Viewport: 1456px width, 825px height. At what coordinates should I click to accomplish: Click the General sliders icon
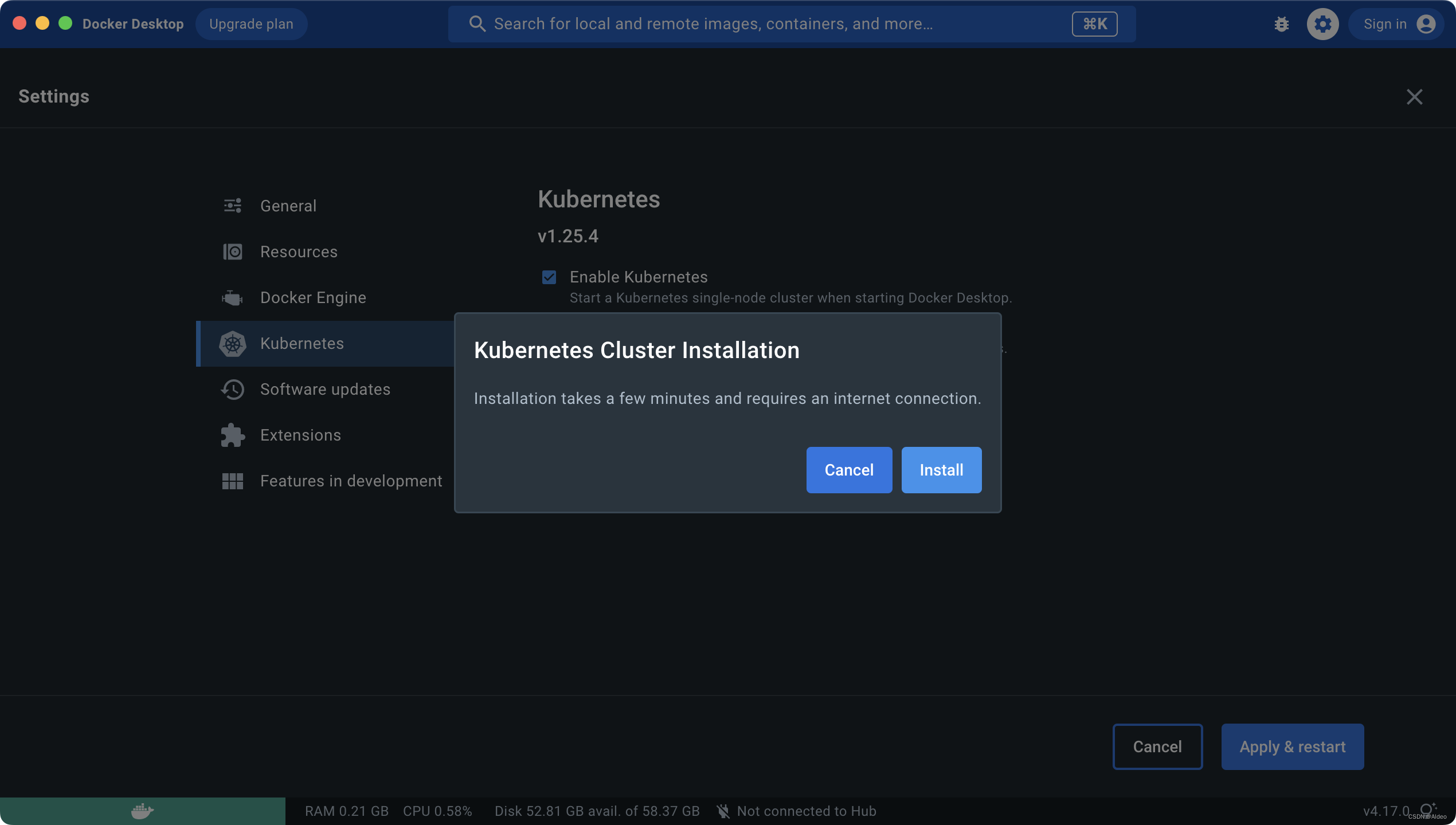pos(233,206)
